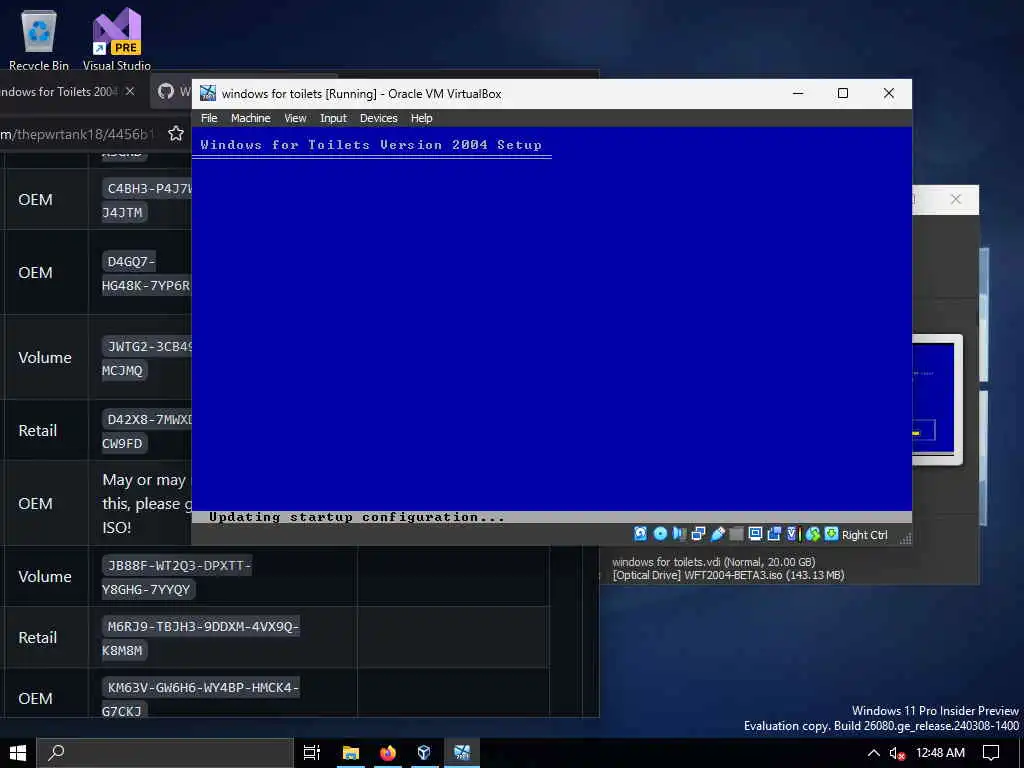Screen dimensions: 1024x768
Task: Click the VirtualBox VM icon in the title bar
Action: click(x=208, y=93)
